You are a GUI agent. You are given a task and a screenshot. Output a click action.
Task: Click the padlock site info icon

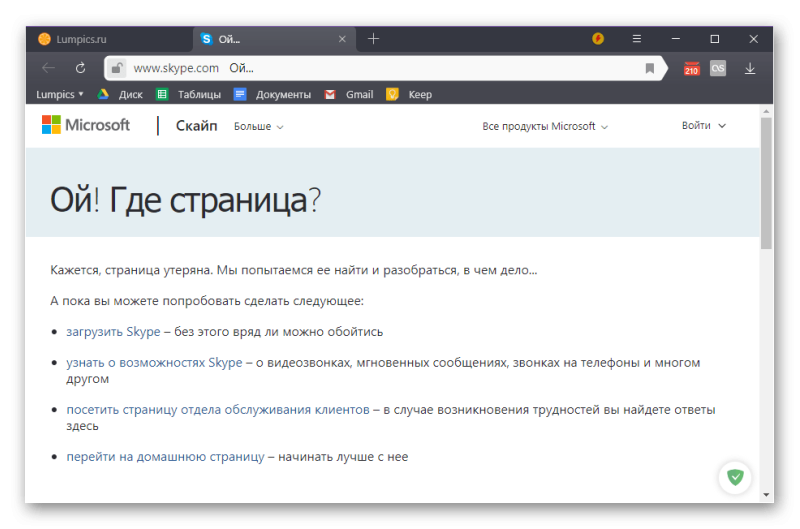(117, 68)
